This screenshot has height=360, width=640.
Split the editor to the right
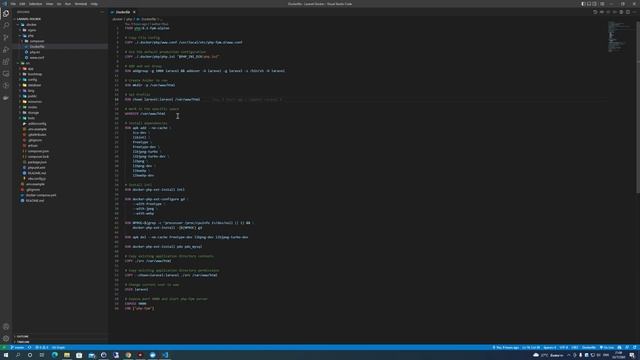(x=628, y=12)
